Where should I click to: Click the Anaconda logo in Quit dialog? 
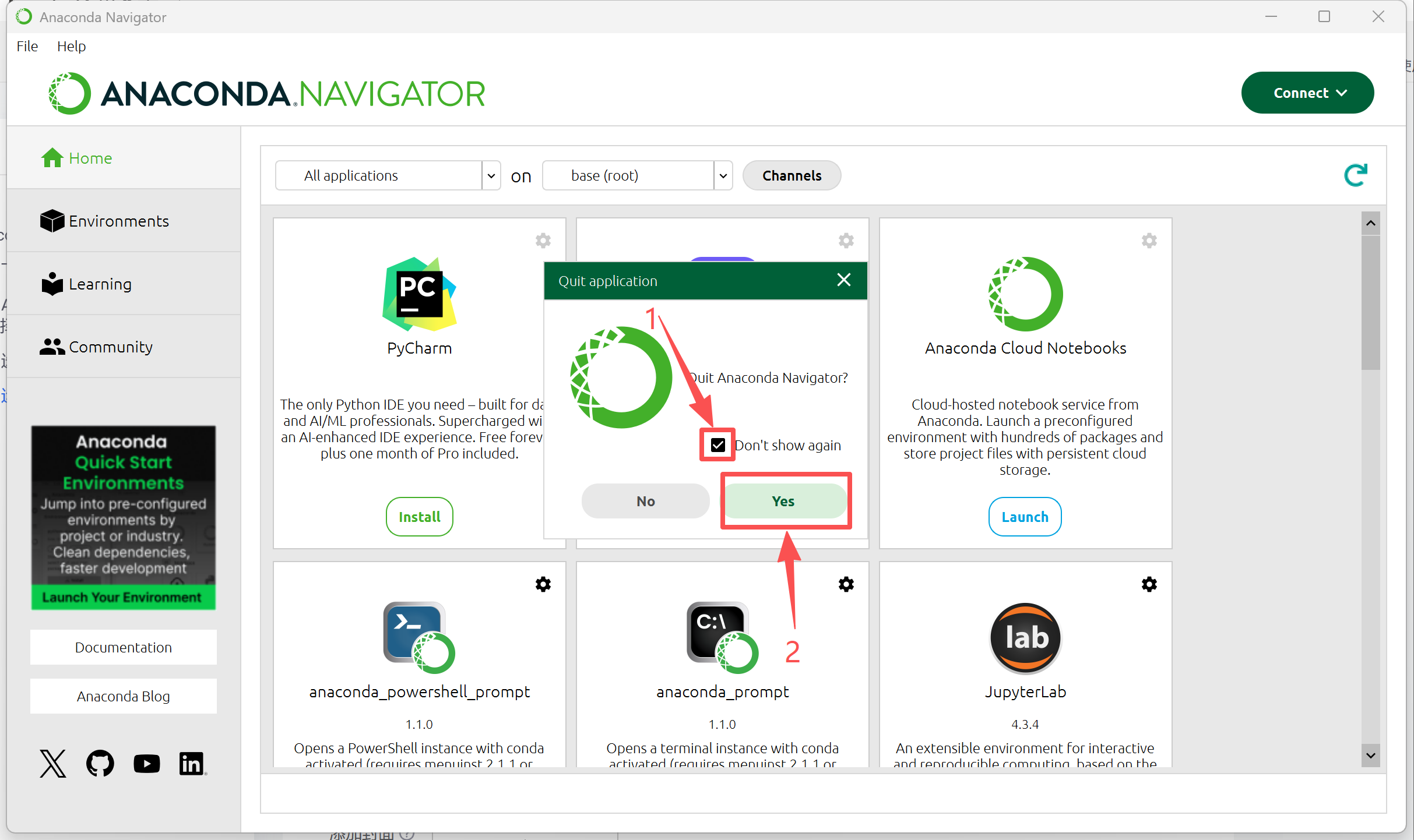pyautogui.click(x=621, y=377)
